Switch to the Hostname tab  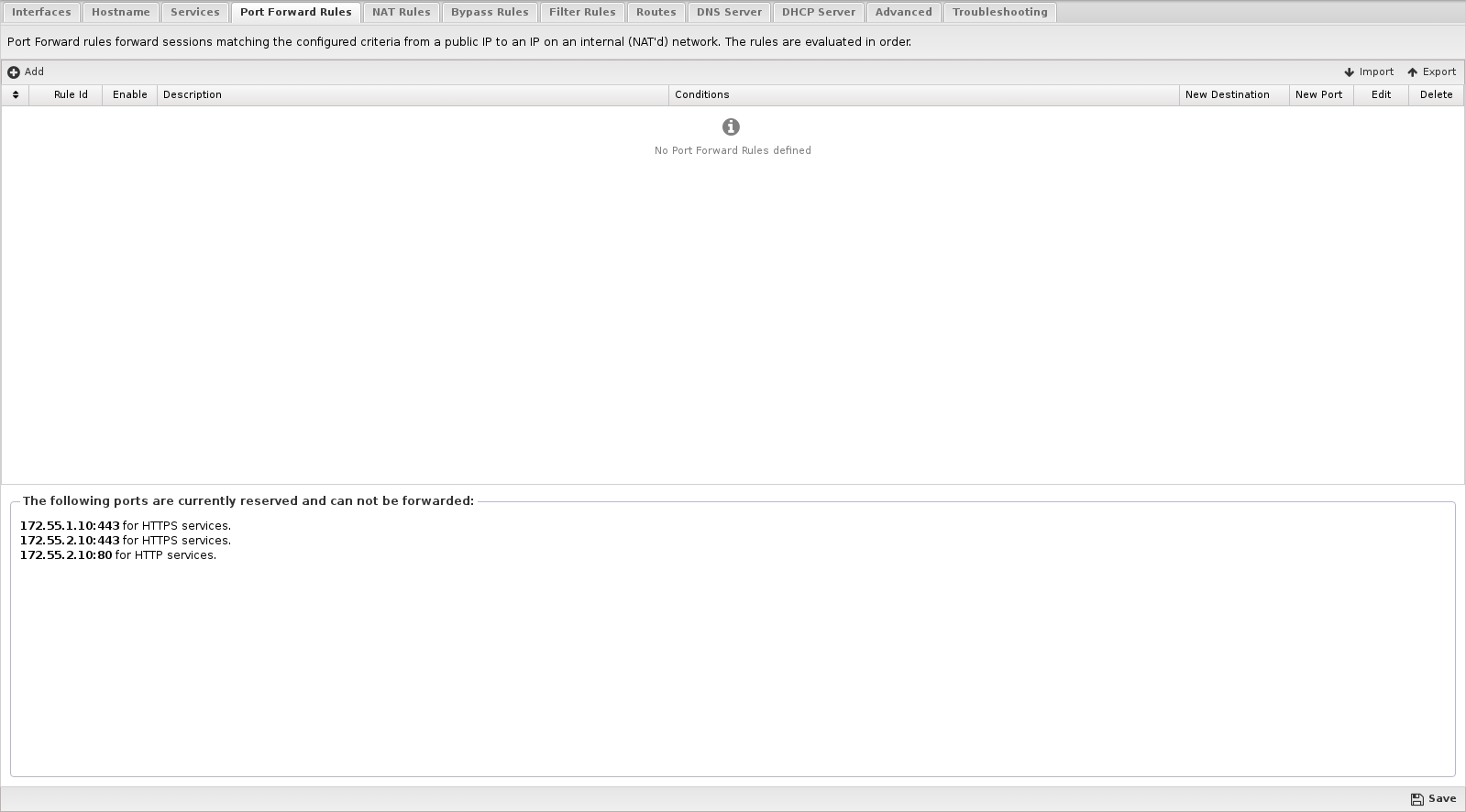pyautogui.click(x=121, y=12)
